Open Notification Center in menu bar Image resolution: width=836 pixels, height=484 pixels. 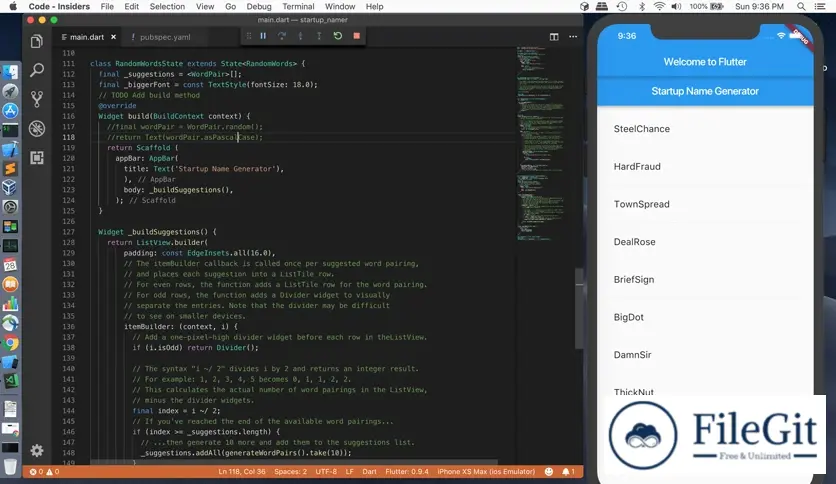[x=821, y=6]
